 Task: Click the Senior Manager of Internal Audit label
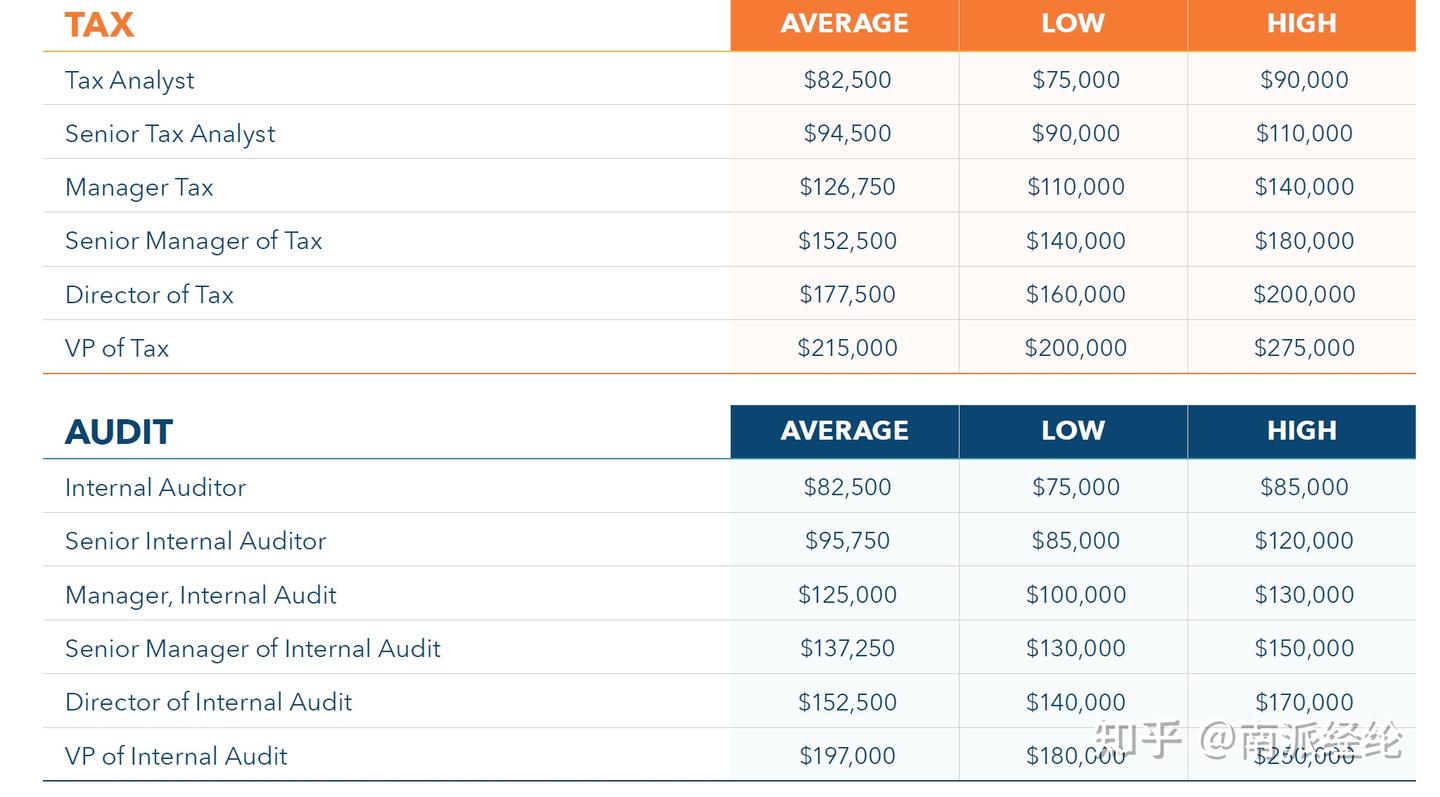pyautogui.click(x=253, y=649)
